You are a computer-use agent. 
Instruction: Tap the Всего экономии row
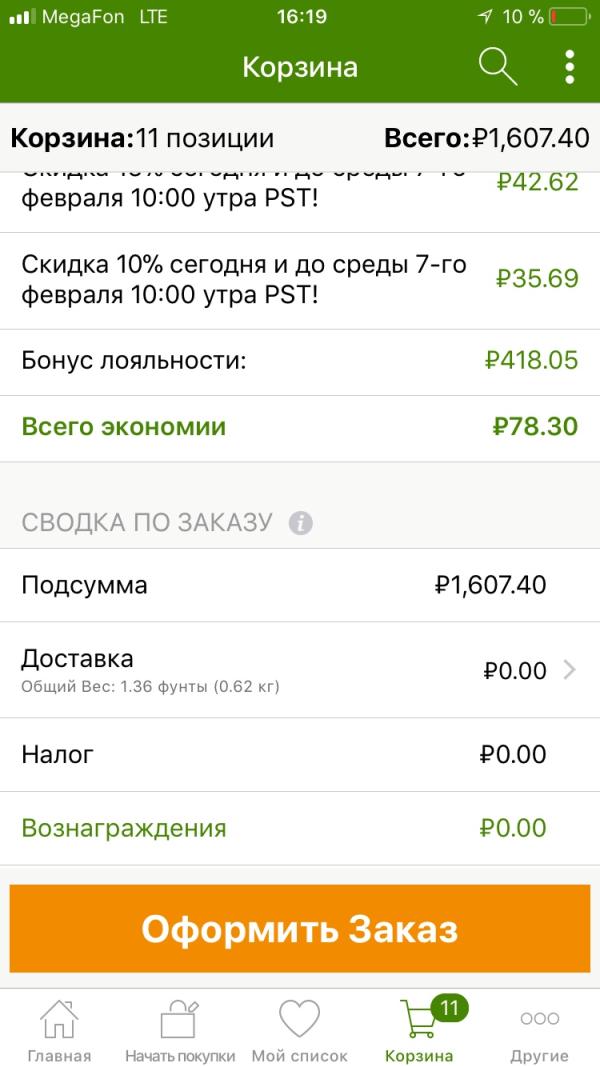coord(300,427)
